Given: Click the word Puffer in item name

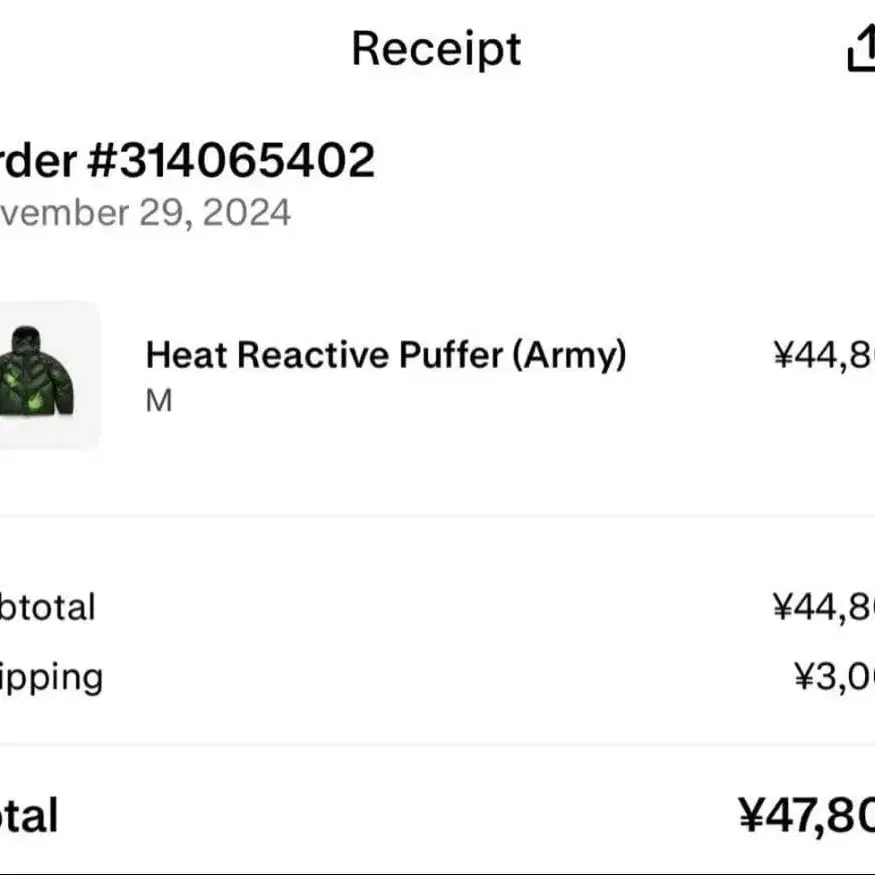Looking at the screenshot, I should pos(451,355).
